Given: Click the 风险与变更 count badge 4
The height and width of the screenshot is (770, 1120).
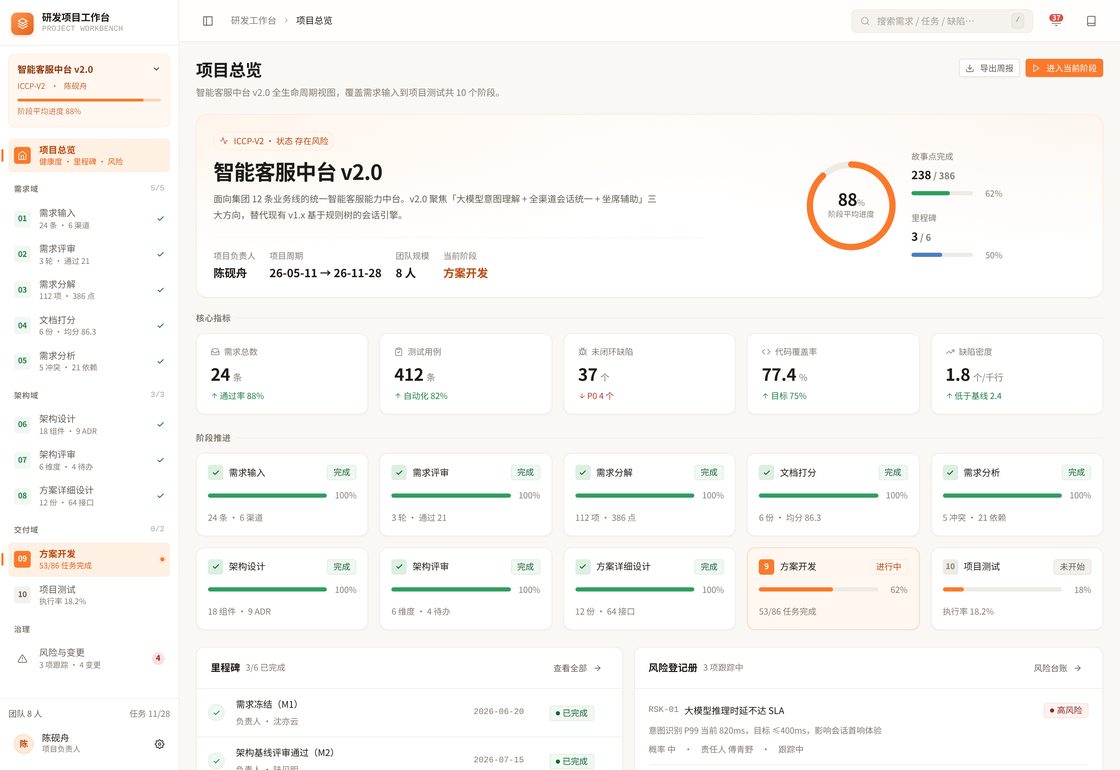Looking at the screenshot, I should click(x=158, y=659).
